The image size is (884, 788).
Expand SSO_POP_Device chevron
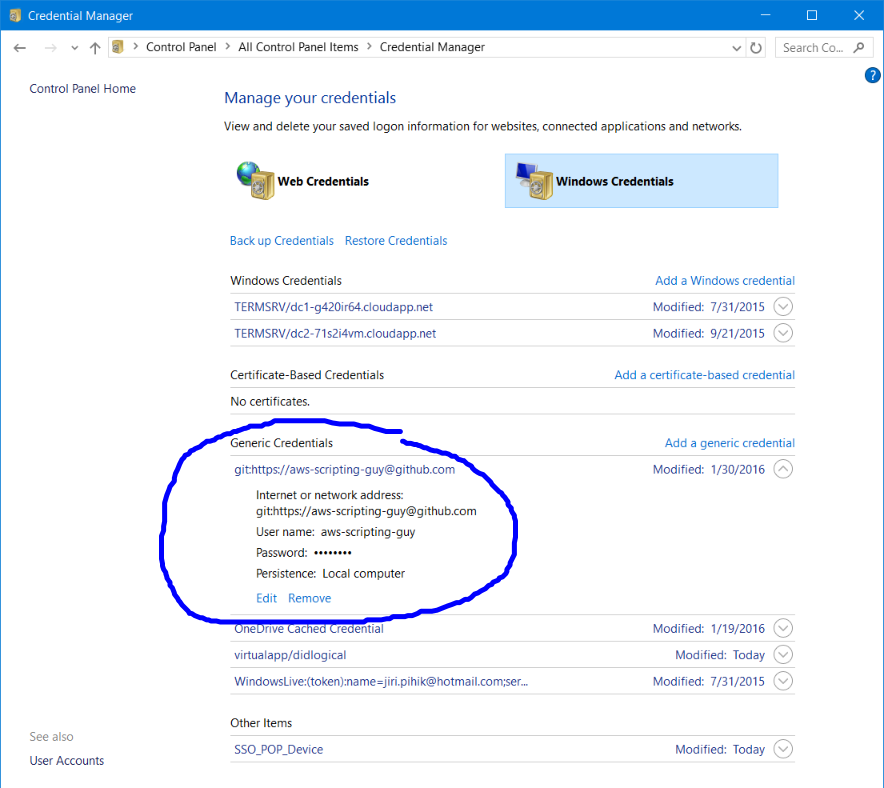pos(783,749)
